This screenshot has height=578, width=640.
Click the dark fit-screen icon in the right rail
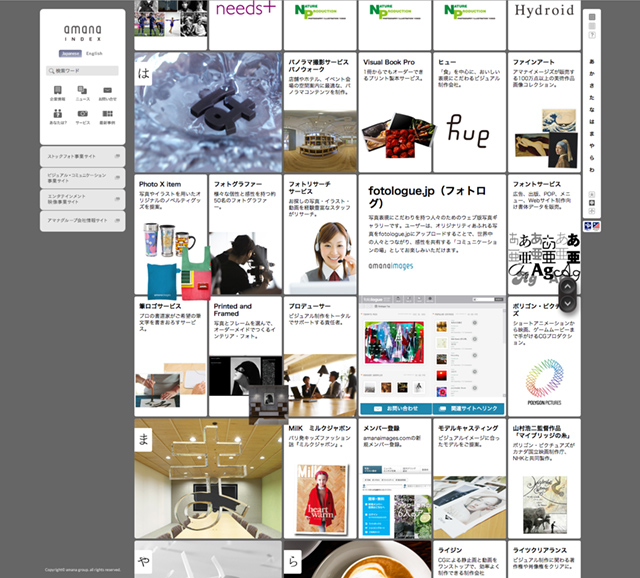tap(592, 203)
